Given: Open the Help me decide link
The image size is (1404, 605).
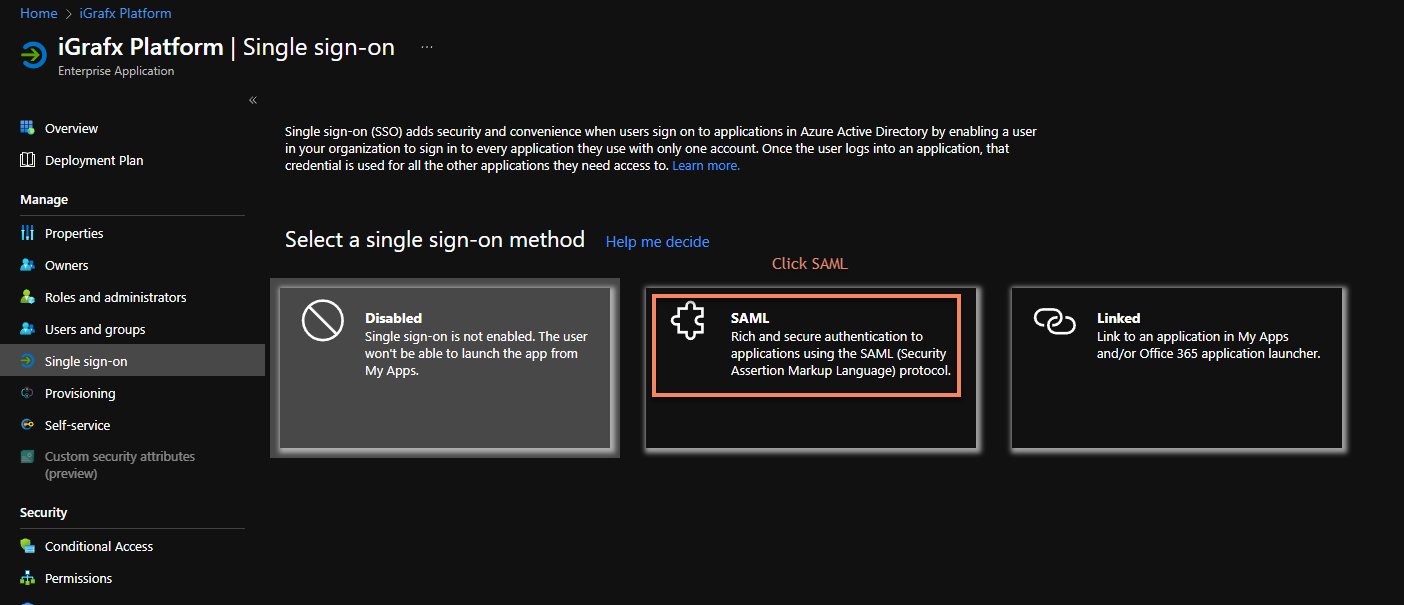Looking at the screenshot, I should (657, 242).
